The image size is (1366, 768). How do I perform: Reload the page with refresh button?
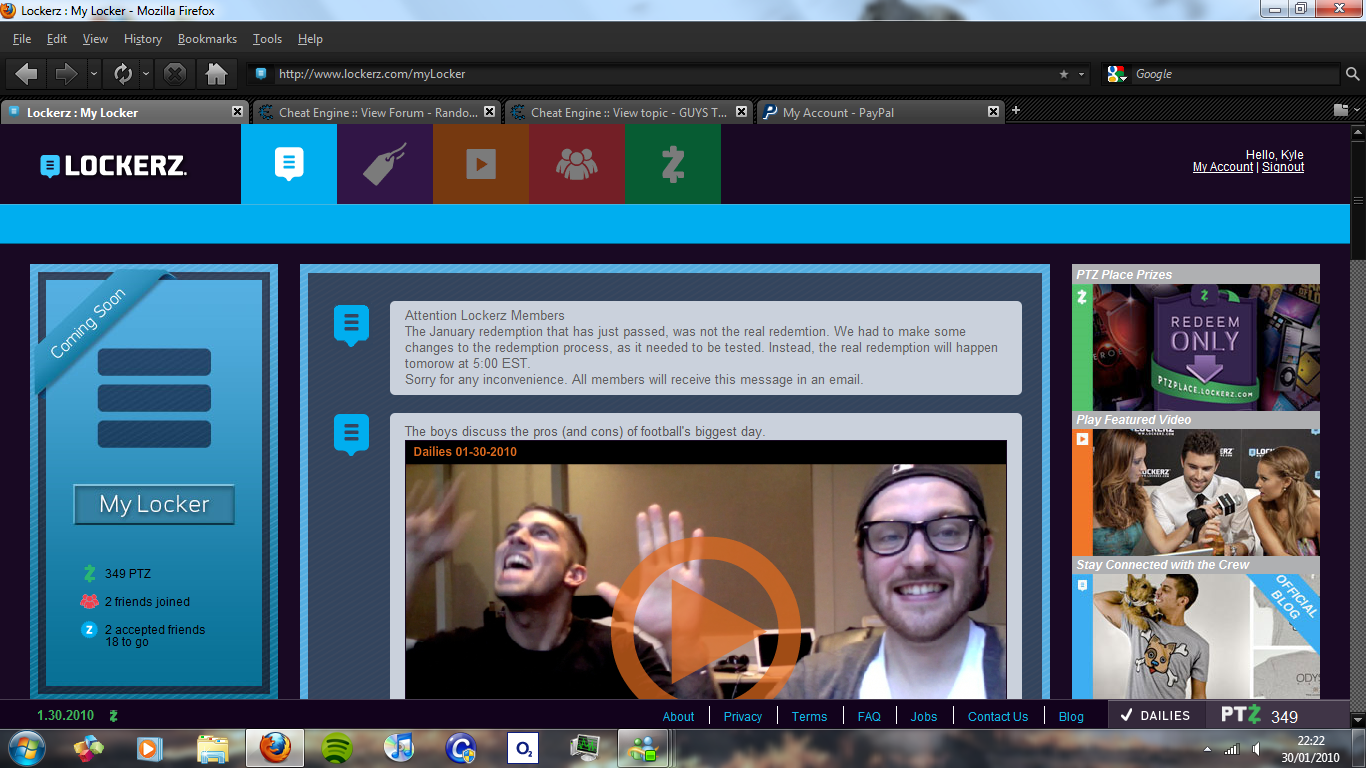coord(123,73)
